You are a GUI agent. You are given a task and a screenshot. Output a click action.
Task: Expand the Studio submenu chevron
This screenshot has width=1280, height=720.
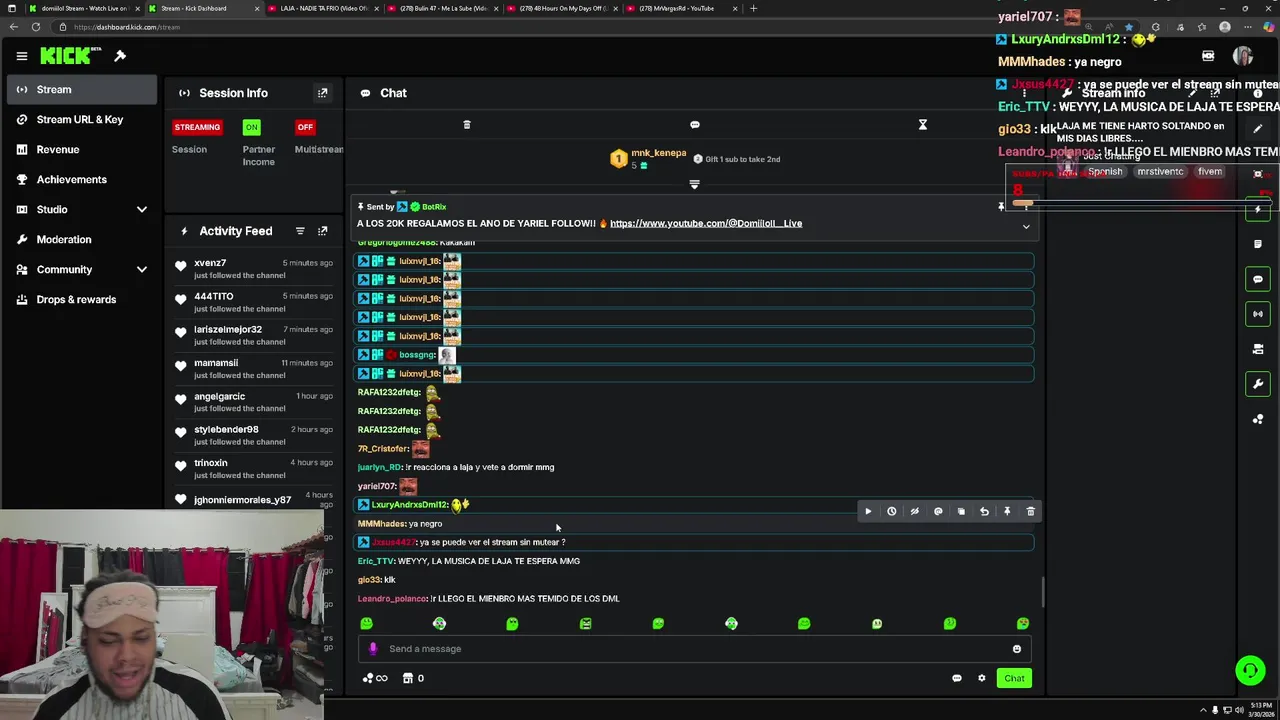point(142,209)
